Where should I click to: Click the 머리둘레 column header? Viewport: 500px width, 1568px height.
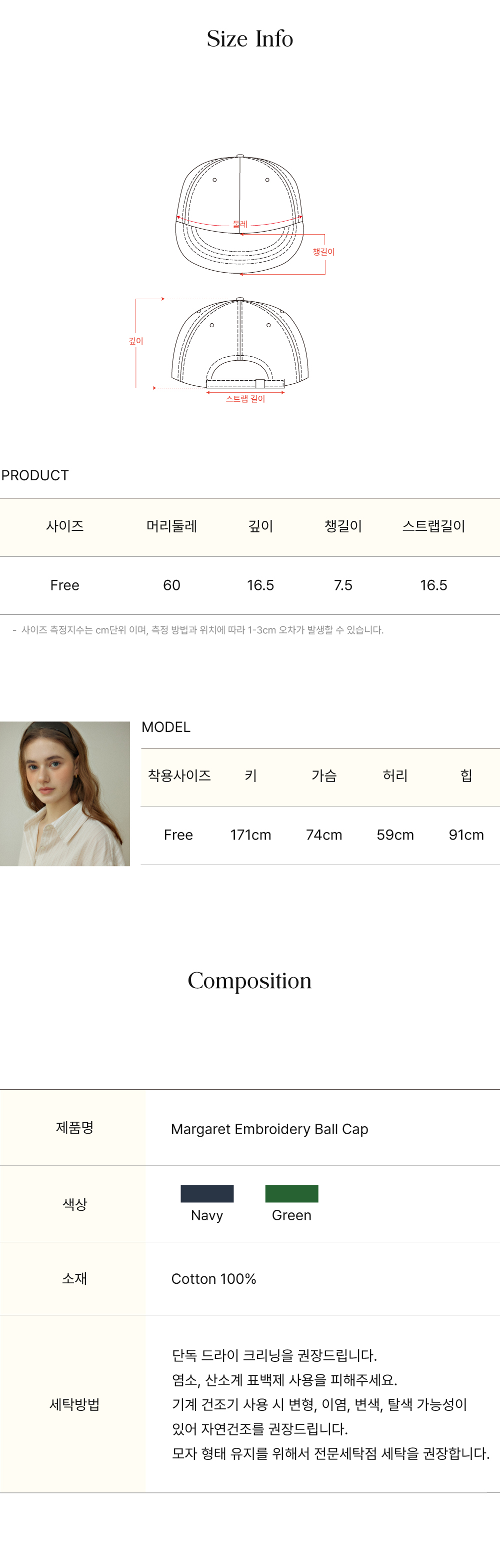click(171, 526)
